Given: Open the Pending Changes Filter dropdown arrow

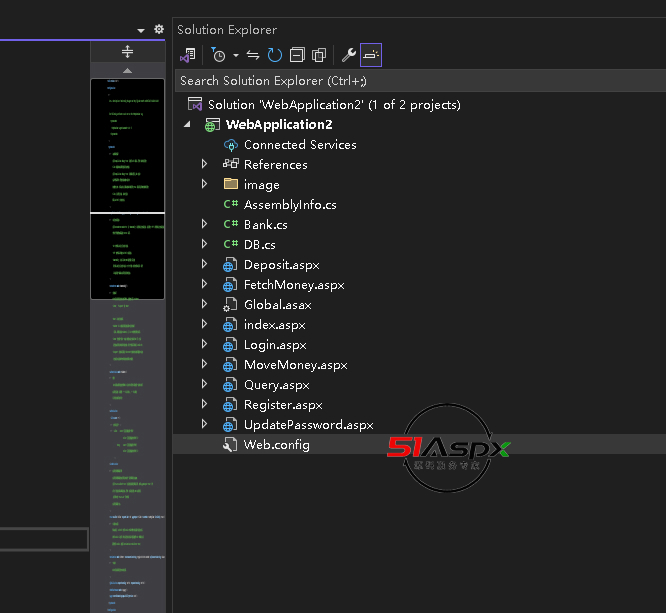Looking at the screenshot, I should coord(236,55).
